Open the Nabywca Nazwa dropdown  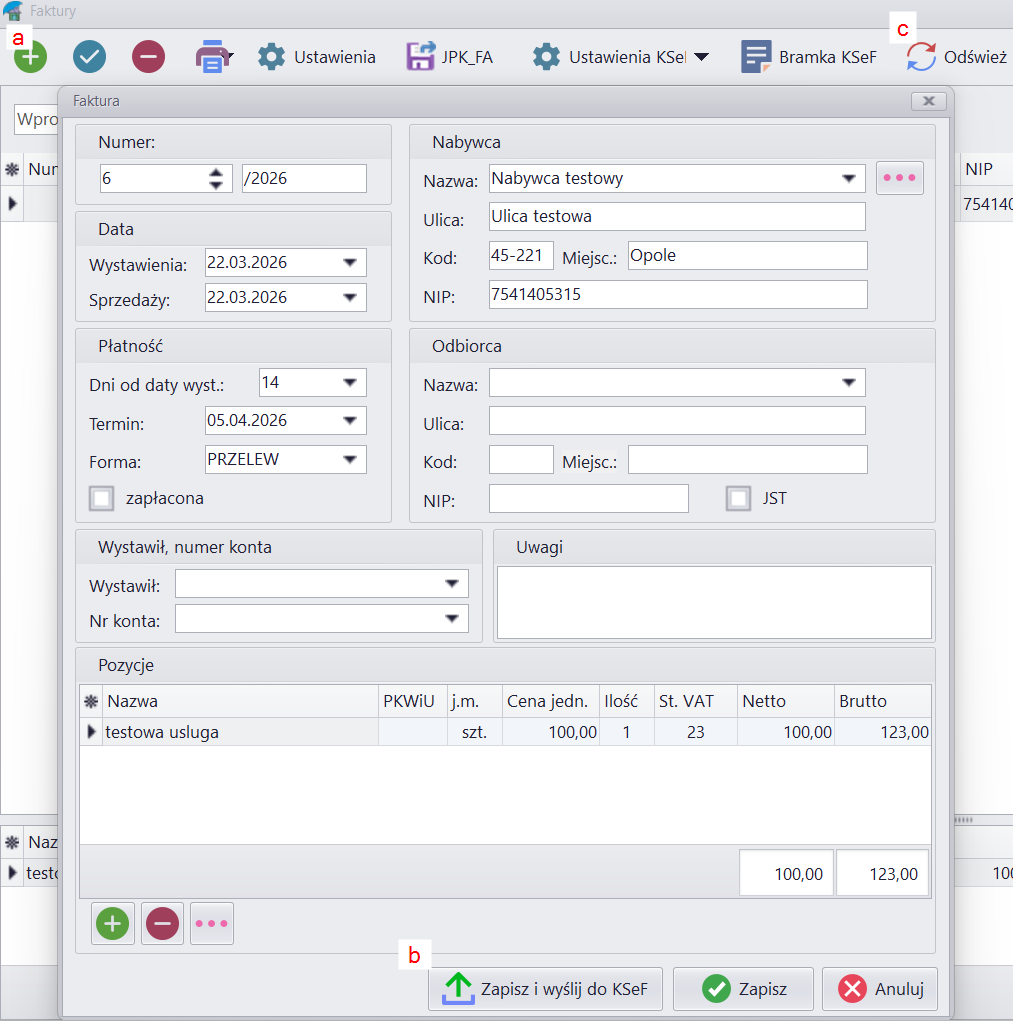[848, 179]
